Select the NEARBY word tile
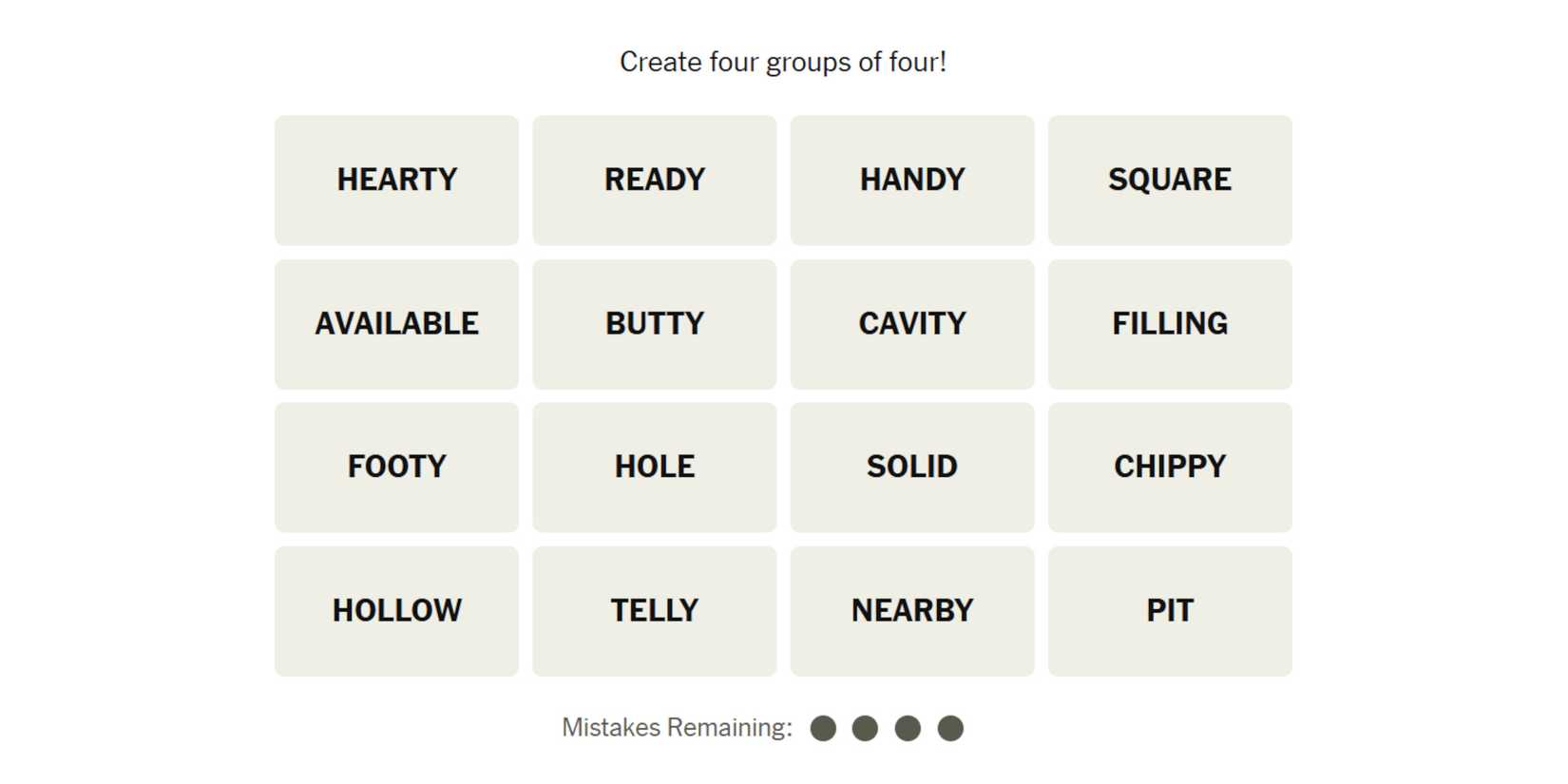 [x=911, y=610]
